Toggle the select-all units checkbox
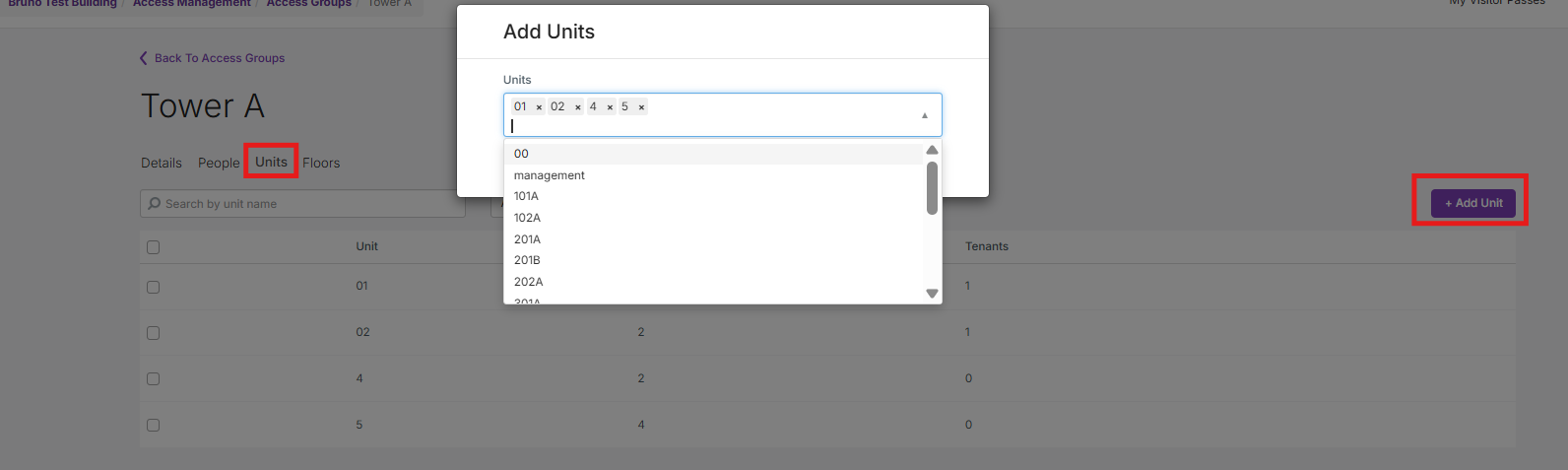The width and height of the screenshot is (1568, 470). point(153,247)
